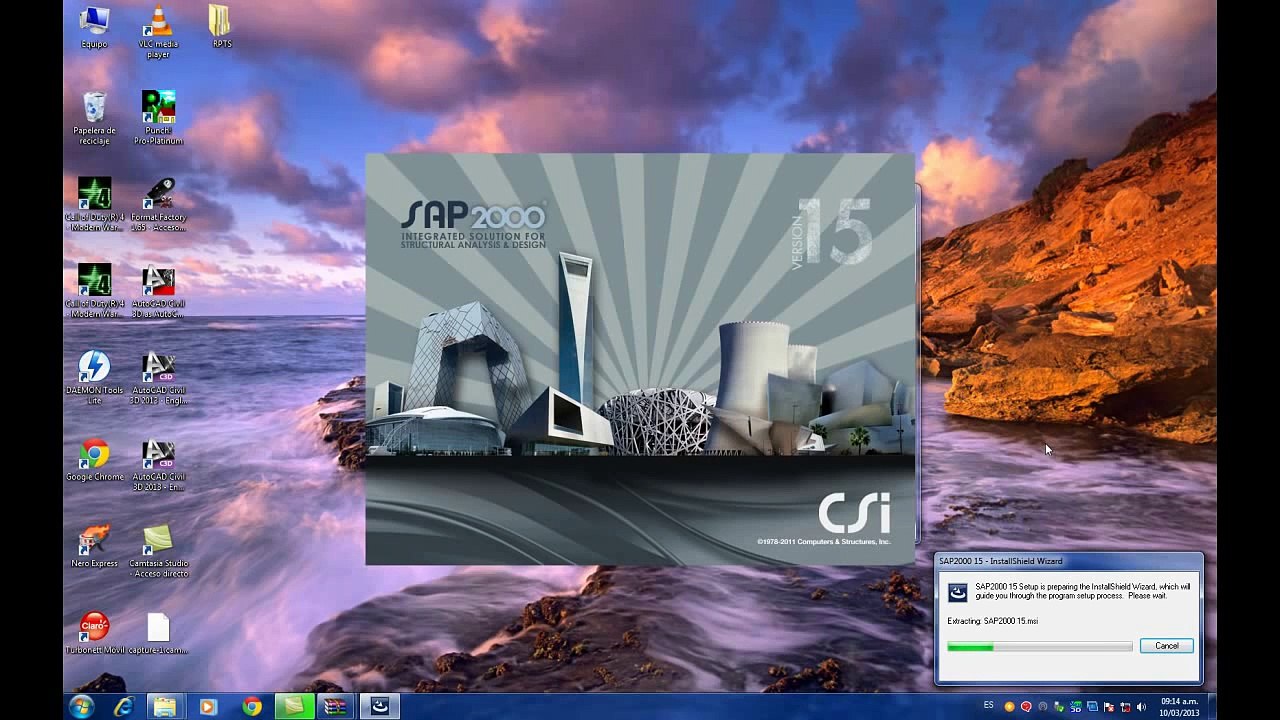
Task: Select the Turbonett Movil Claro shortcut
Action: coord(94,632)
